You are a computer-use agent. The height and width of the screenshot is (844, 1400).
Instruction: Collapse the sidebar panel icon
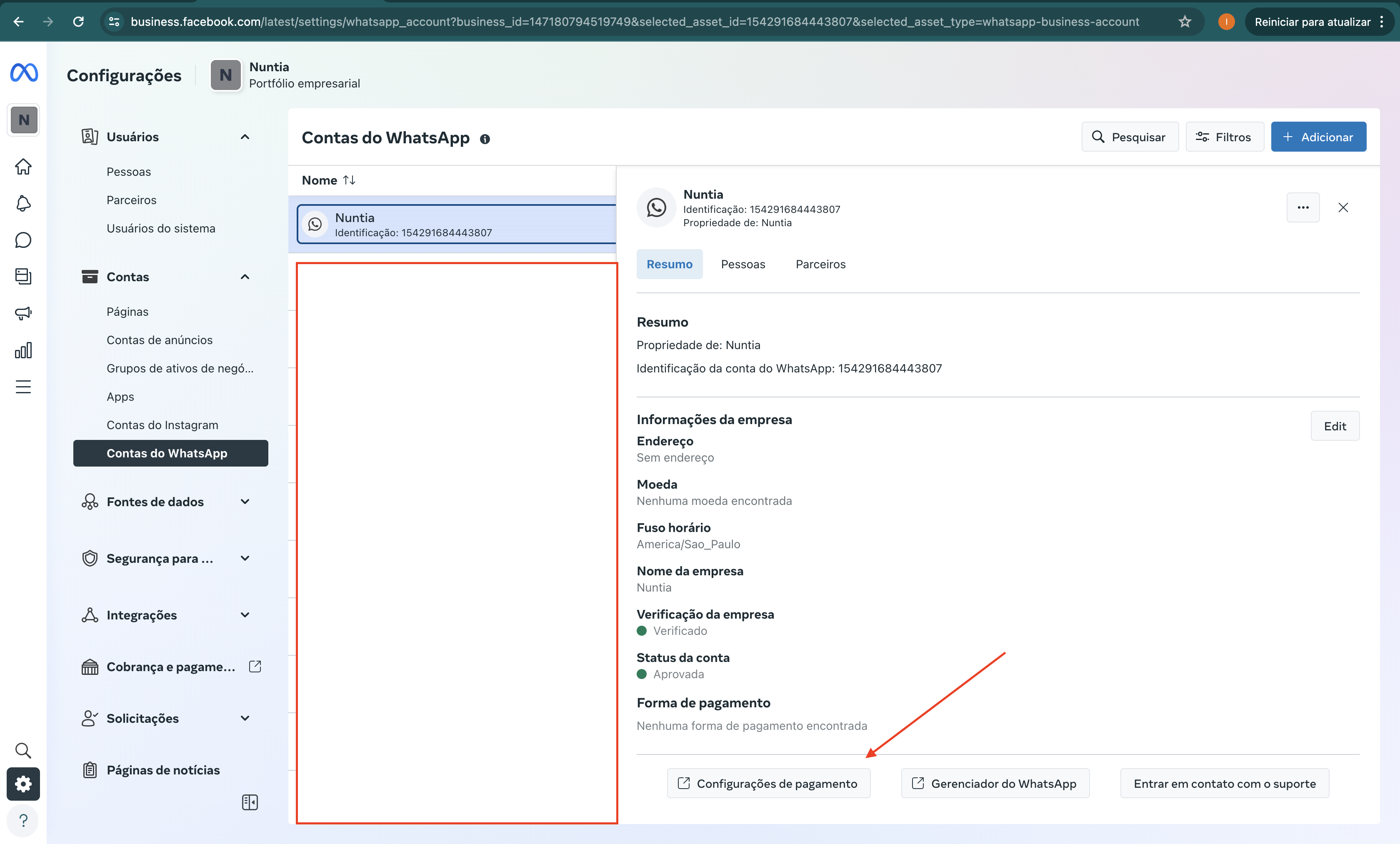tap(250, 802)
